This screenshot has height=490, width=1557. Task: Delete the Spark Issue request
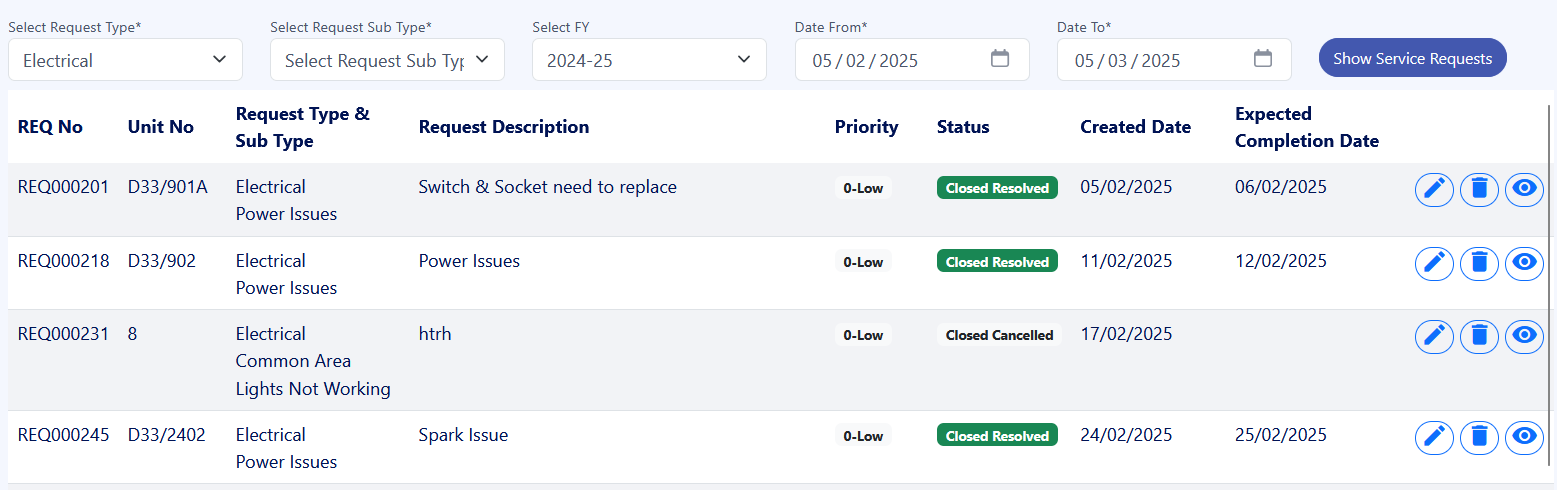pos(1479,437)
